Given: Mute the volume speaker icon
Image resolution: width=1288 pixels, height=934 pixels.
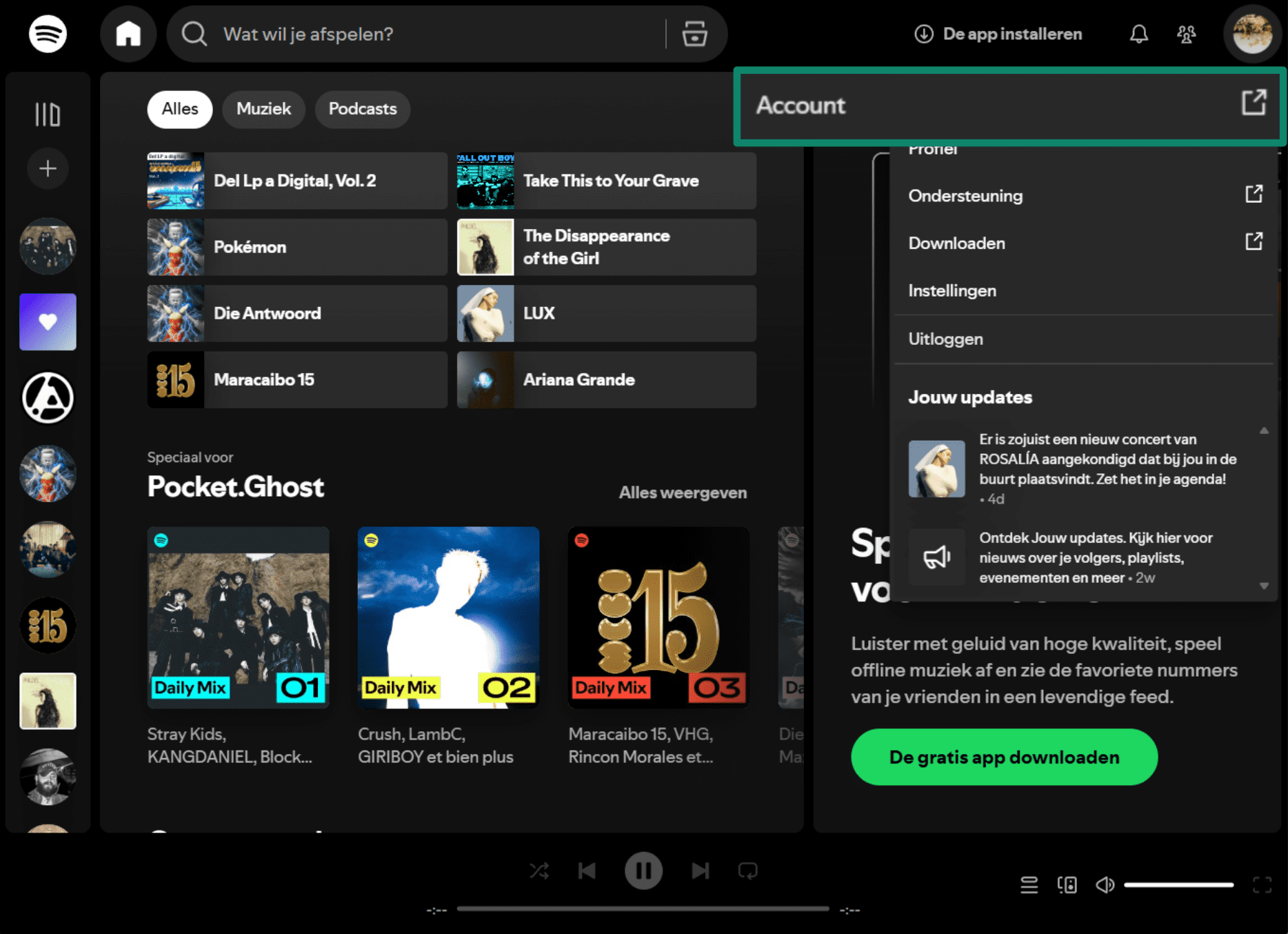Looking at the screenshot, I should 1105,884.
